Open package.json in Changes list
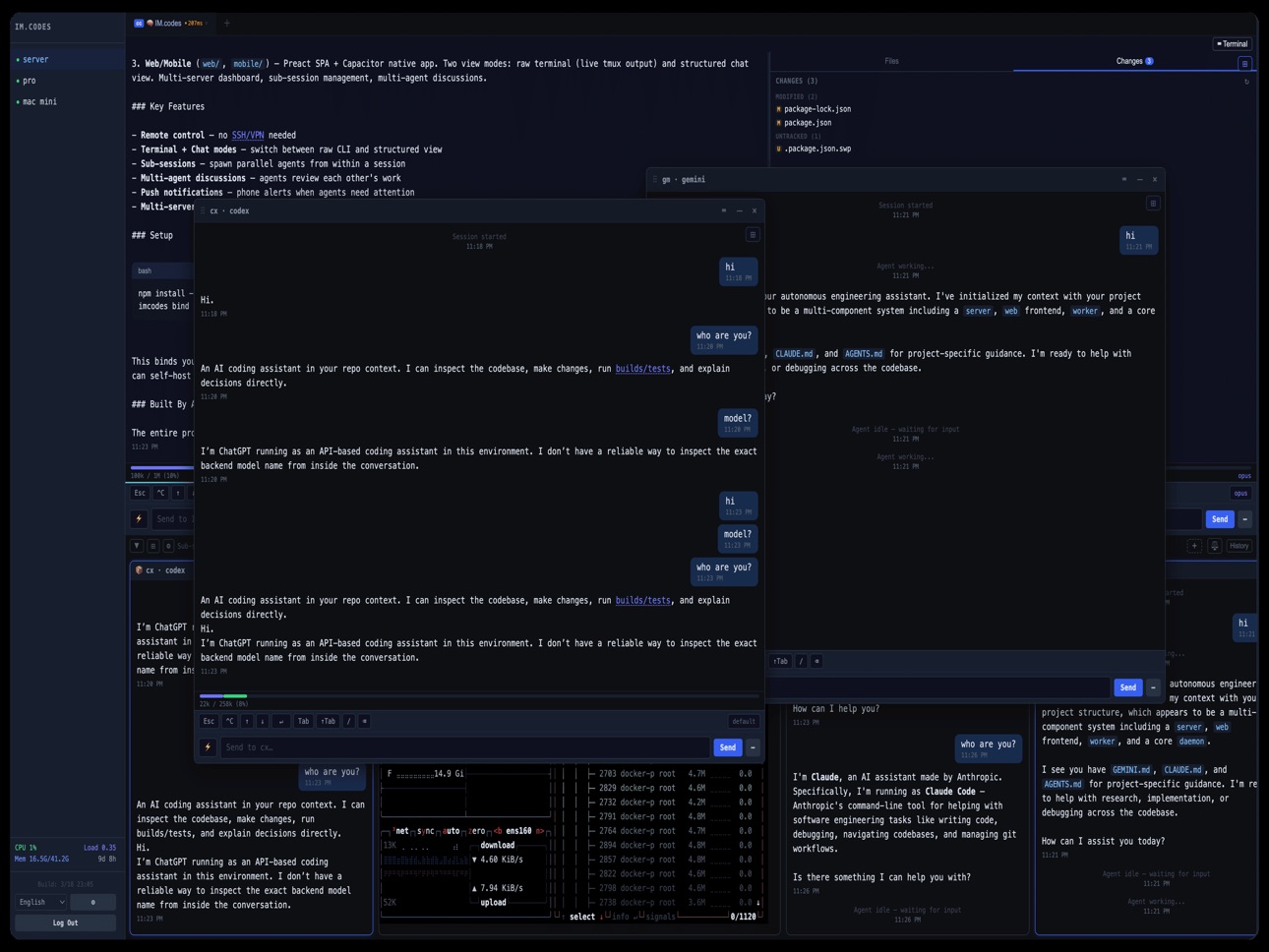Image resolution: width=1269 pixels, height=952 pixels. tap(807, 123)
